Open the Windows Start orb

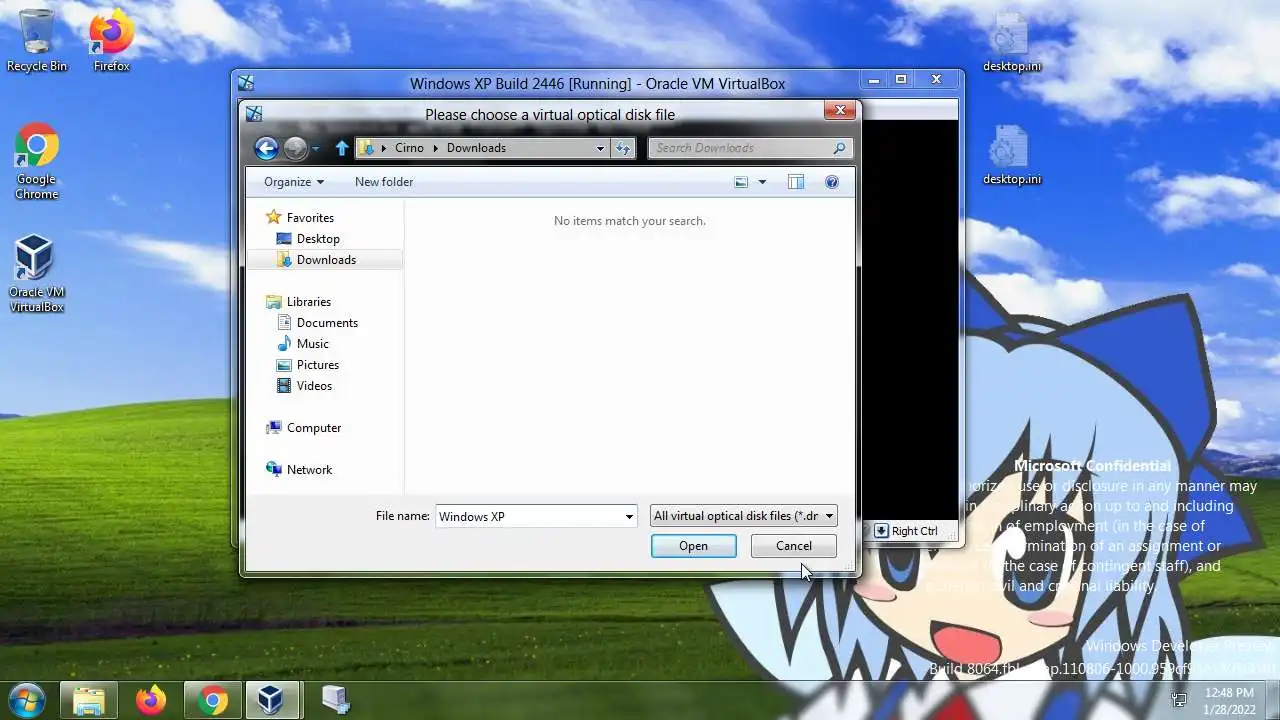coord(26,700)
